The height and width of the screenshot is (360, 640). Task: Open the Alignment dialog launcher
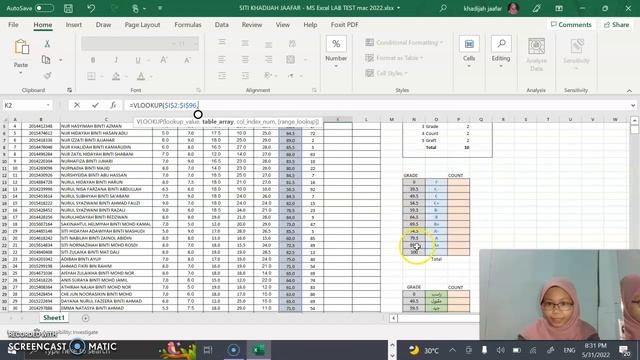pos(314,90)
